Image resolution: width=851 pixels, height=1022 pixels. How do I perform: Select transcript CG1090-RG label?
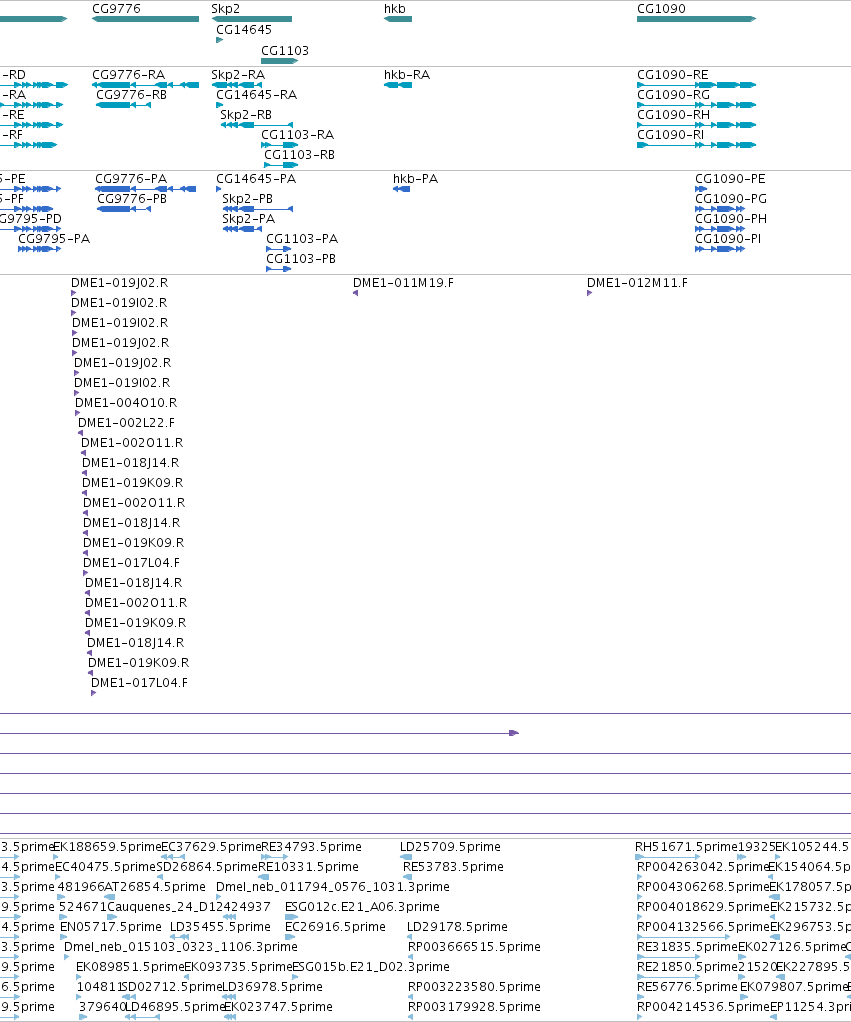[673, 95]
